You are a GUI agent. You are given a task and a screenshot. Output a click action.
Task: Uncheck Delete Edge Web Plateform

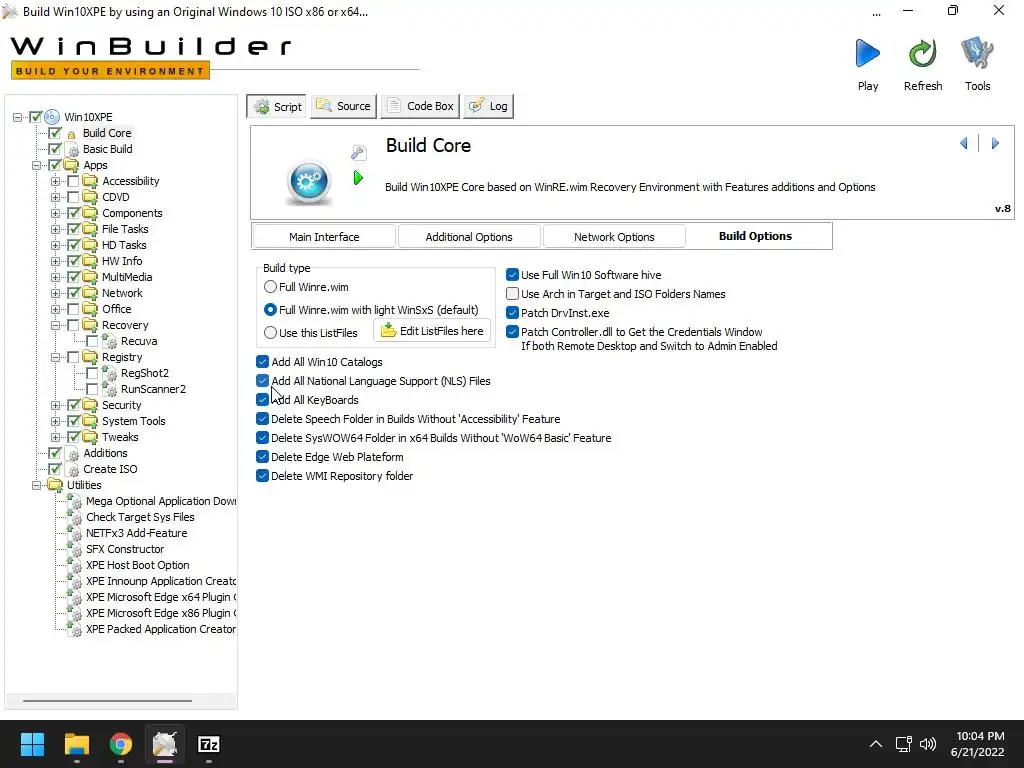[263, 457]
